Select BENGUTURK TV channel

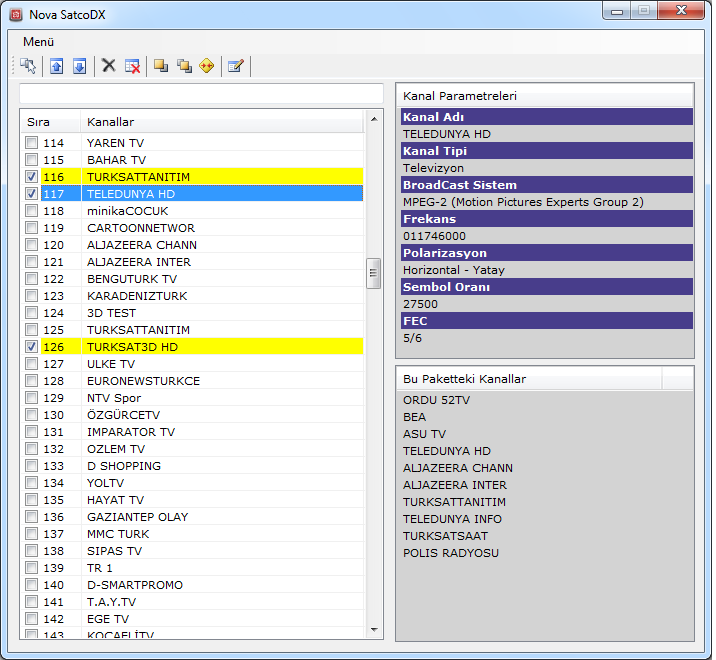192,279
